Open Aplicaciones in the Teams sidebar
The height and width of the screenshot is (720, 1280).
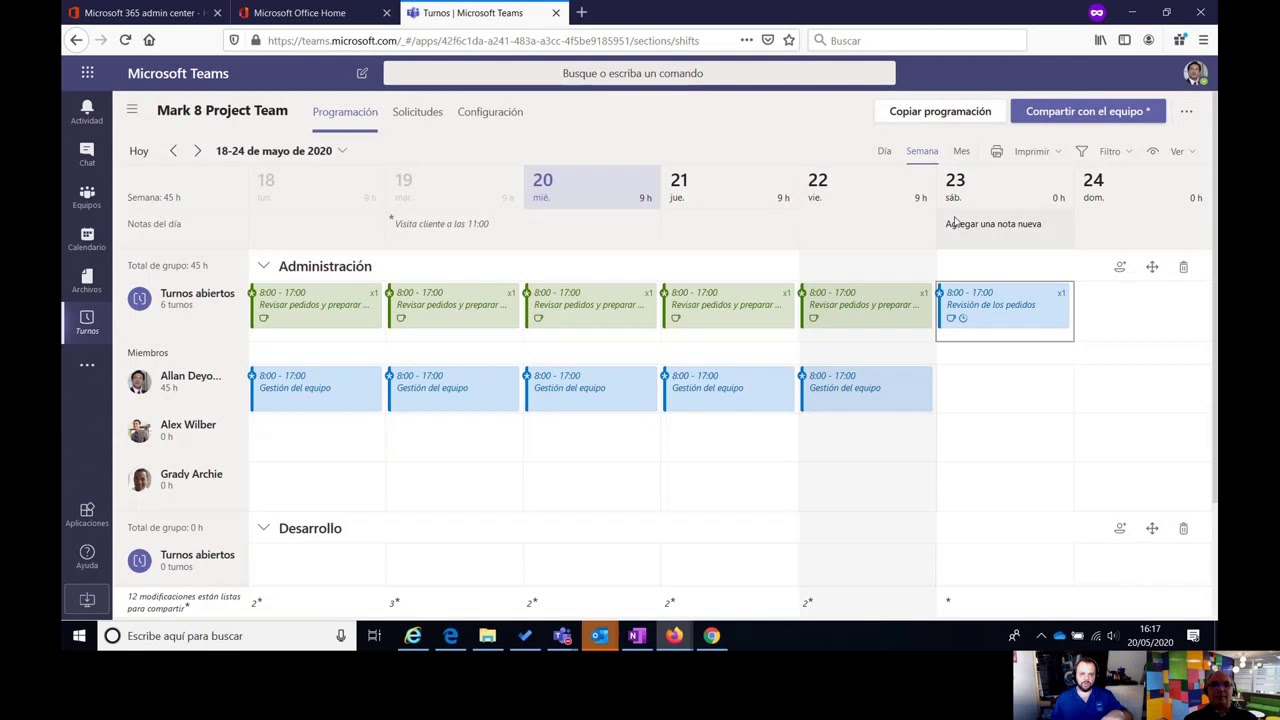[87, 515]
